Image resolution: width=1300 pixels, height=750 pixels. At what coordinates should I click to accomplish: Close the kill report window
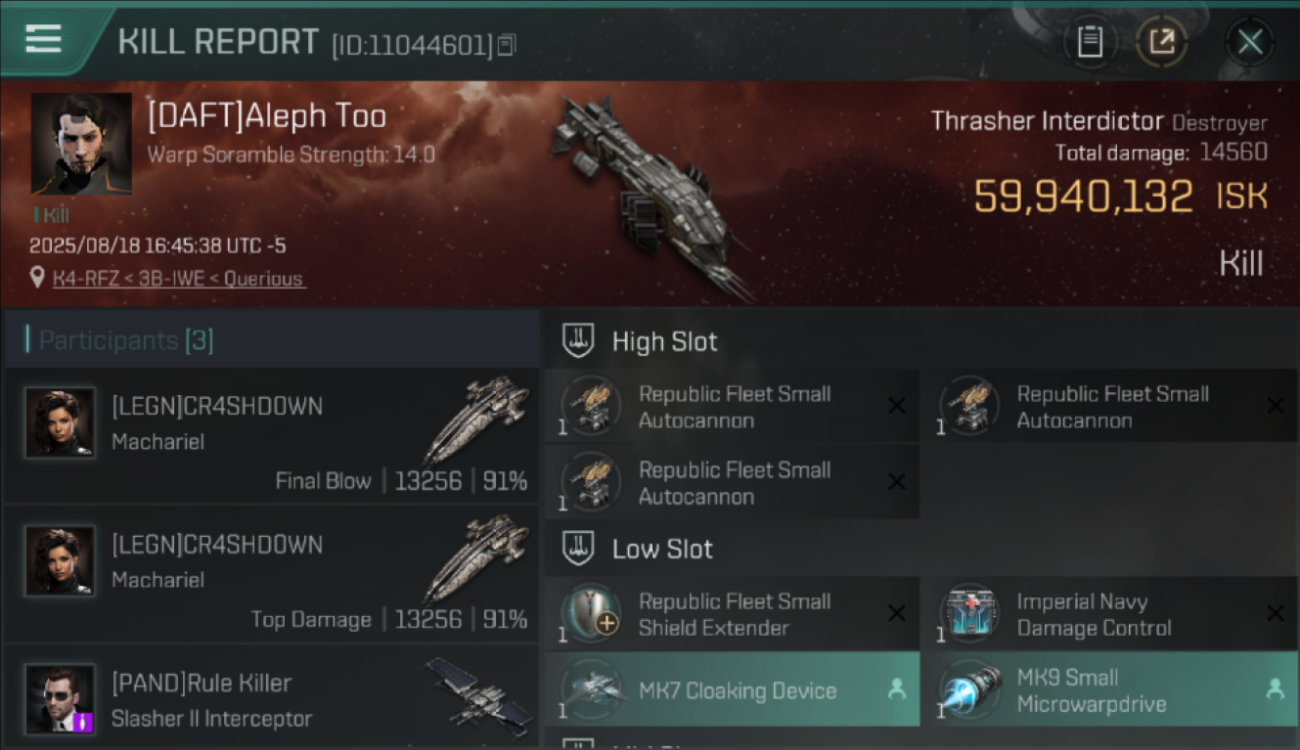1250,42
